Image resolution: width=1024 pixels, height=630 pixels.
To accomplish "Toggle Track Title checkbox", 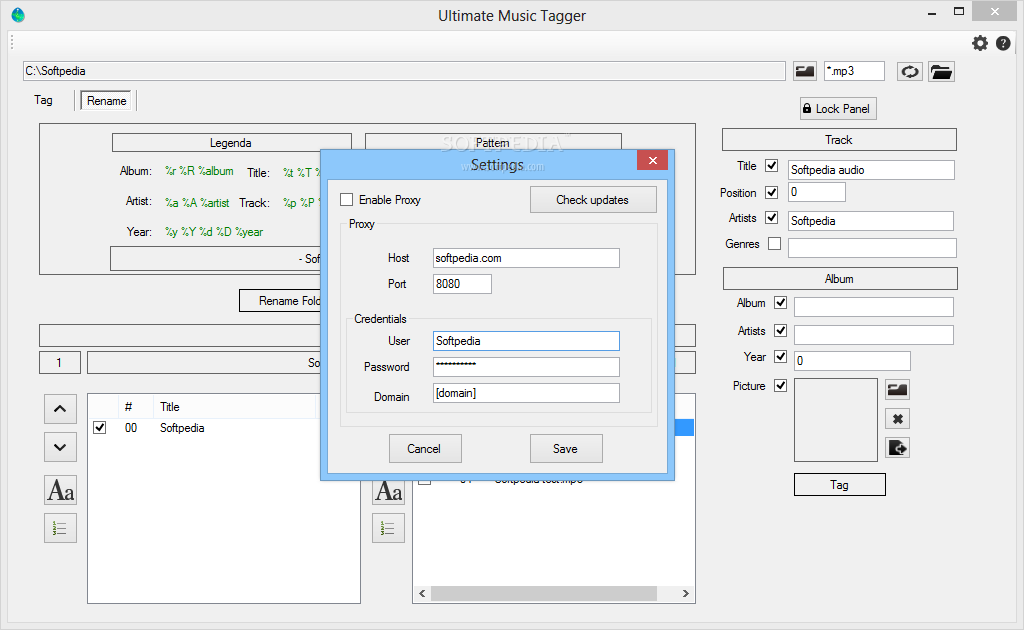I will click(772, 166).
